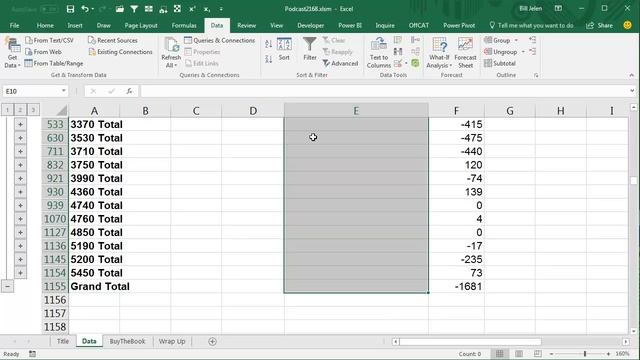640x360 pixels.
Task: Collapse the ribbon
Action: 631,75
